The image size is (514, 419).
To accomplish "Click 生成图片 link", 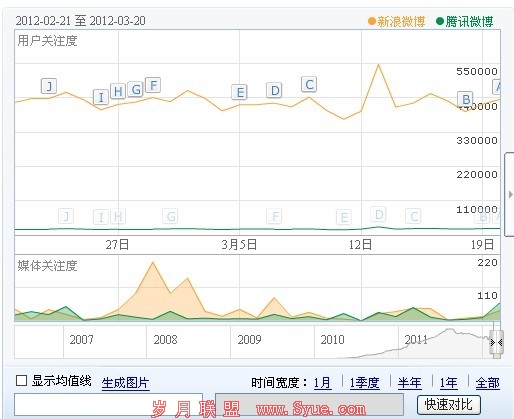I will (125, 383).
